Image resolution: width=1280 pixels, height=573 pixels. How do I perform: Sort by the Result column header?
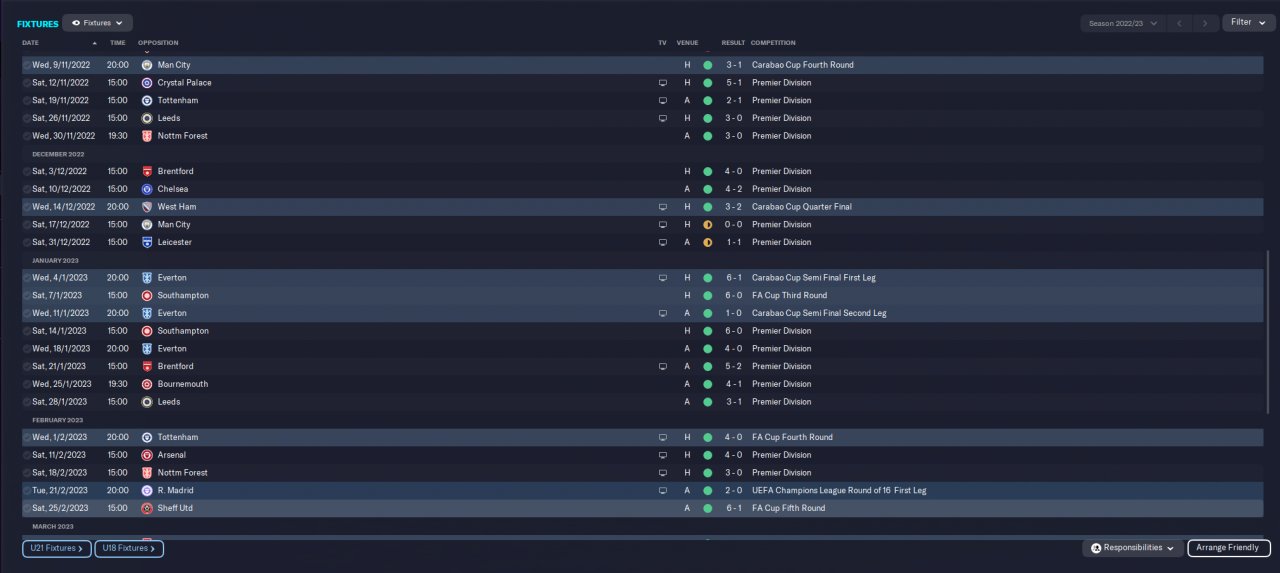tap(733, 43)
